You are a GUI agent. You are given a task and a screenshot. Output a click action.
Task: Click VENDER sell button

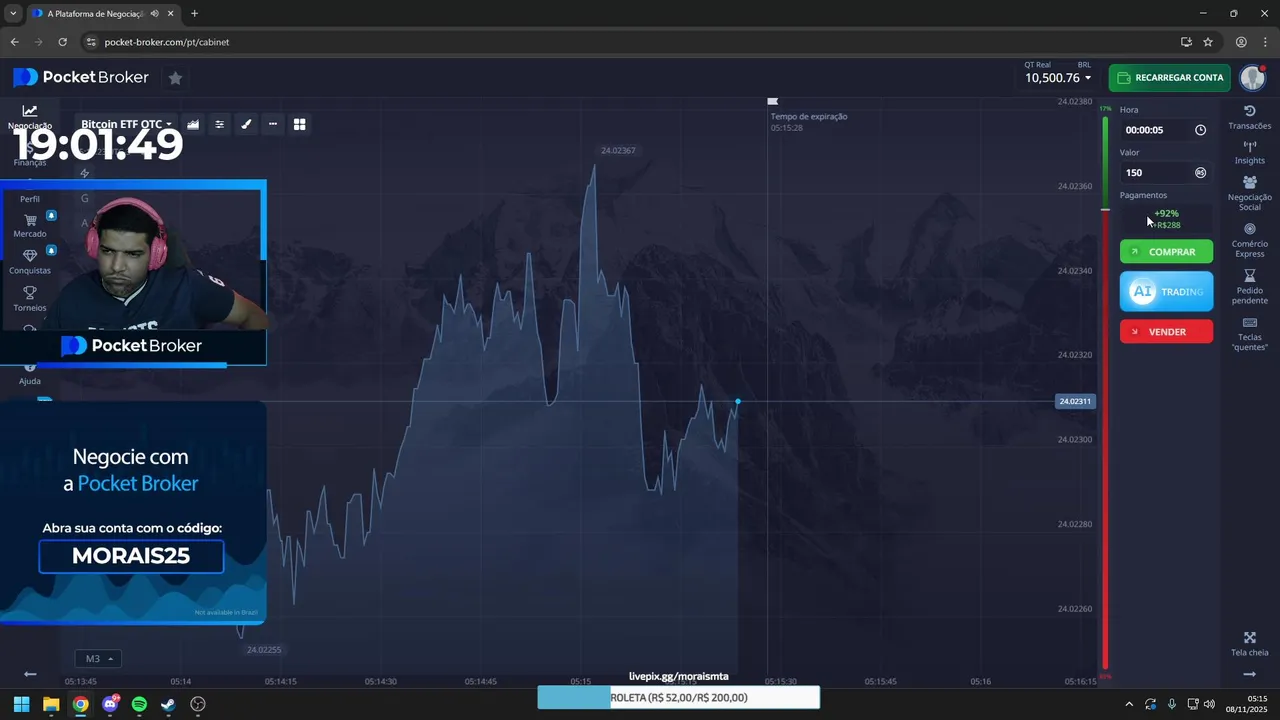click(1166, 332)
